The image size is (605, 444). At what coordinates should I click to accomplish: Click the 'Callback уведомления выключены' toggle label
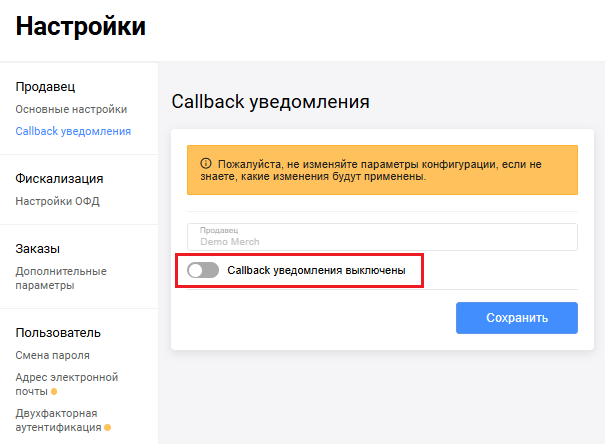pyautogui.click(x=316, y=270)
